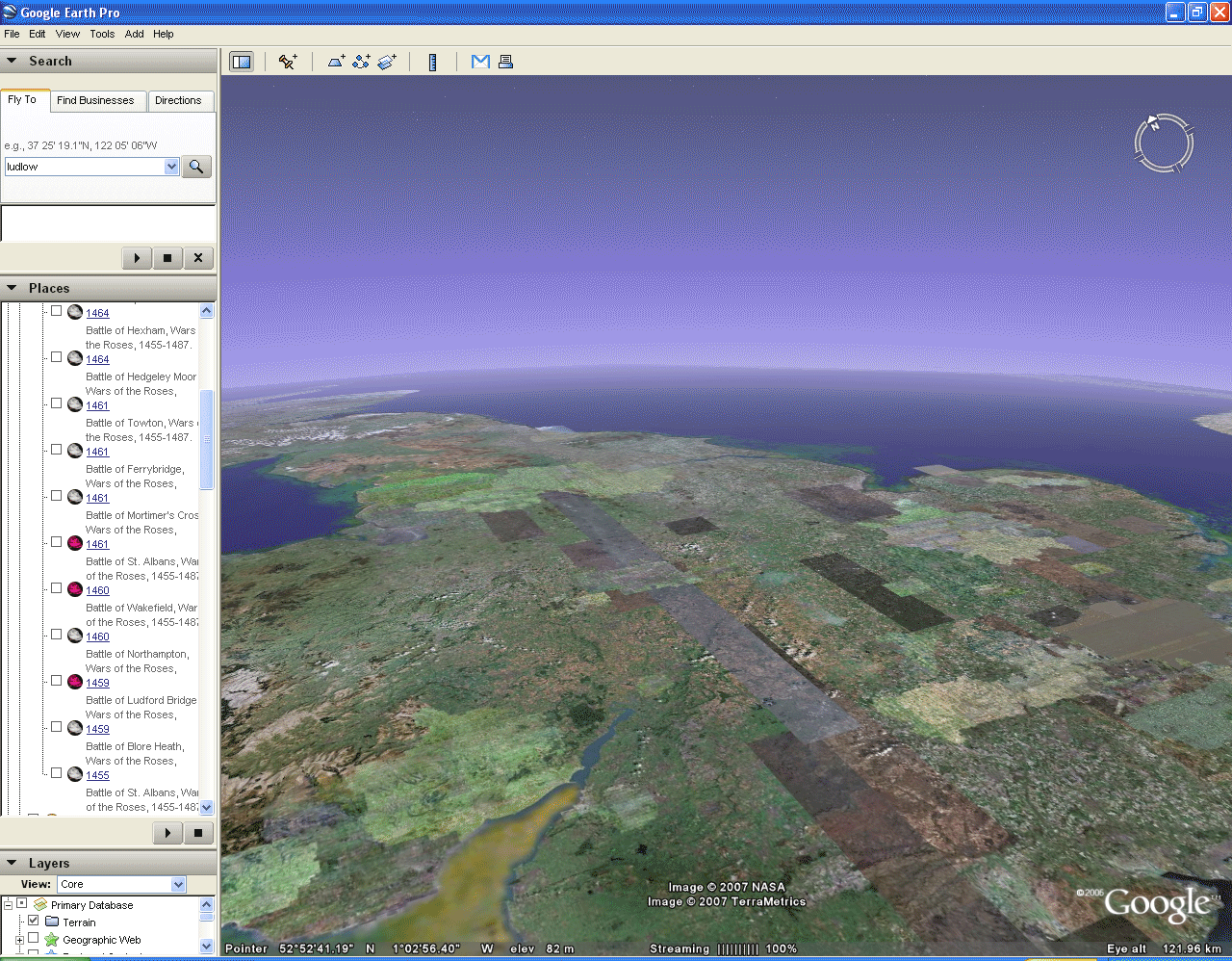The width and height of the screenshot is (1232, 961).
Task: Click the Layers list scrollbar thumb
Action: 207,917
